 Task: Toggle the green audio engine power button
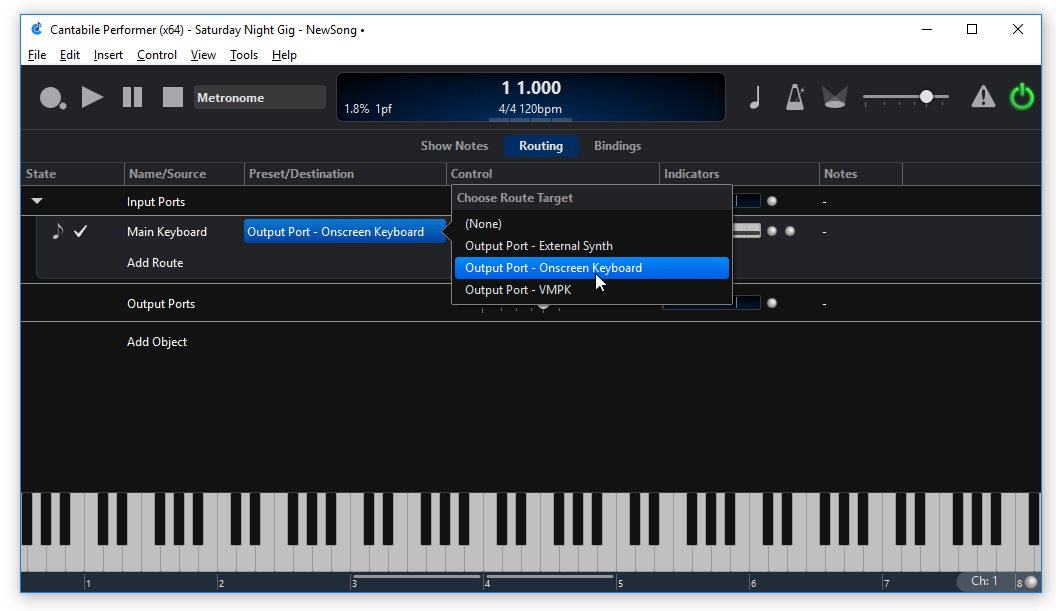point(1021,97)
